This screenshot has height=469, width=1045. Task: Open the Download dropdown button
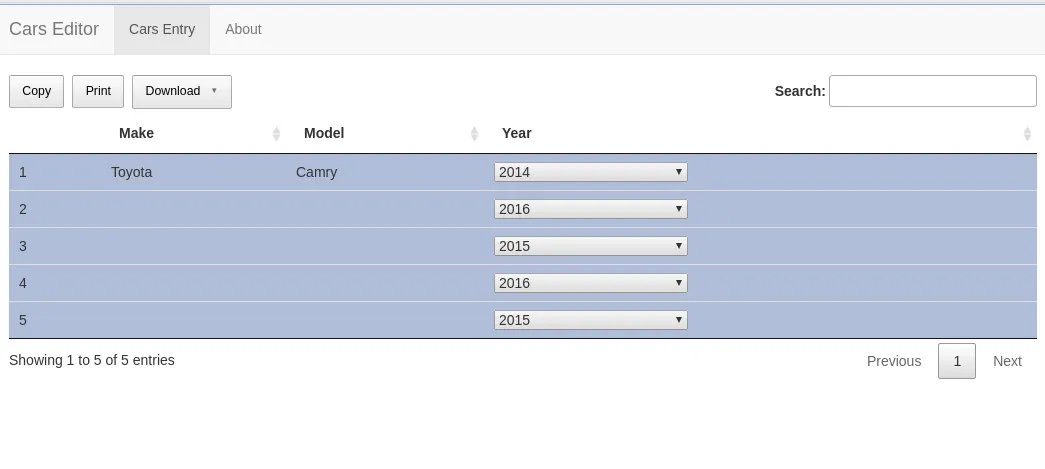[x=181, y=91]
